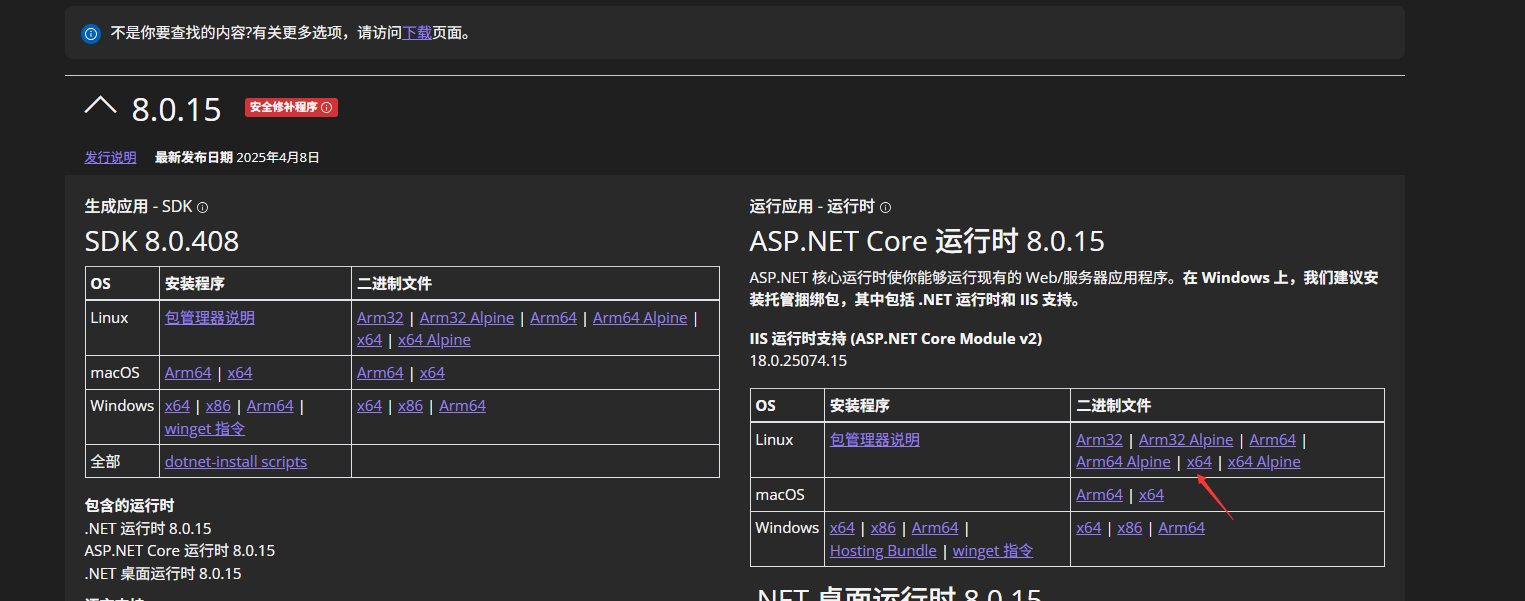The width and height of the screenshot is (1525, 601).
Task: Select the .NET 运行时 8.0.15 line
Action: tap(148, 528)
